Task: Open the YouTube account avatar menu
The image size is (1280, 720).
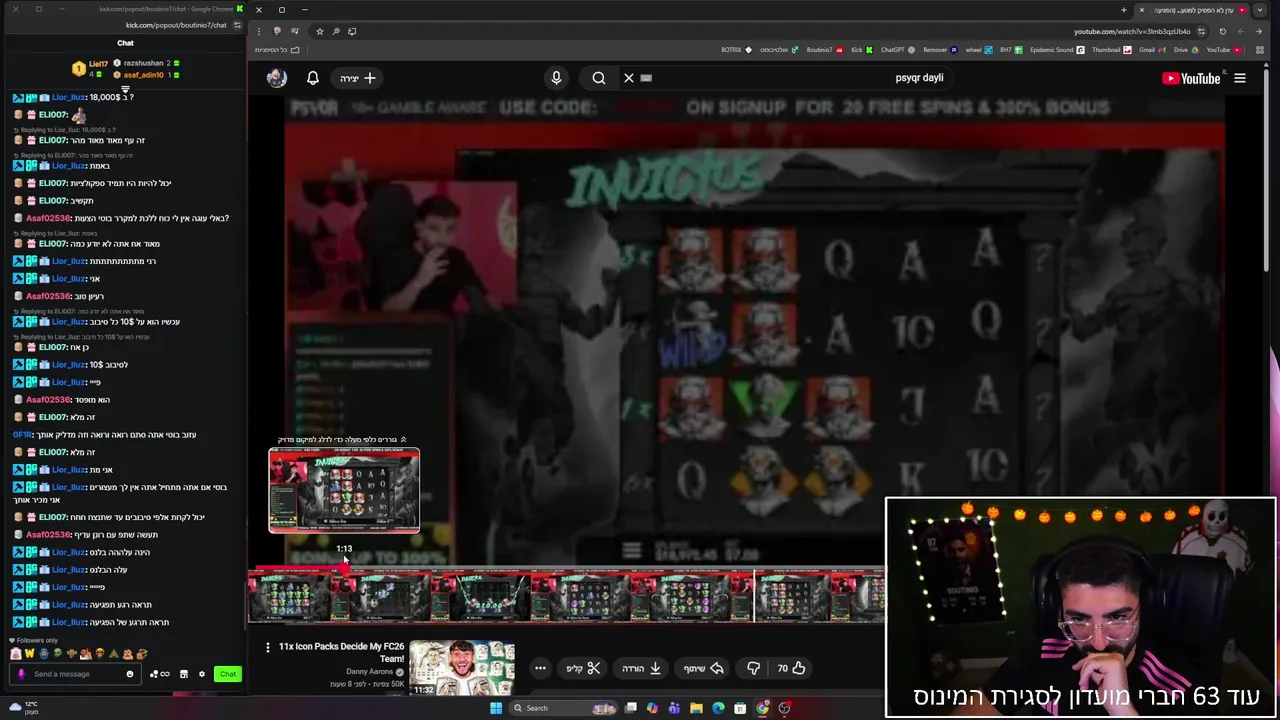Action: click(x=277, y=78)
